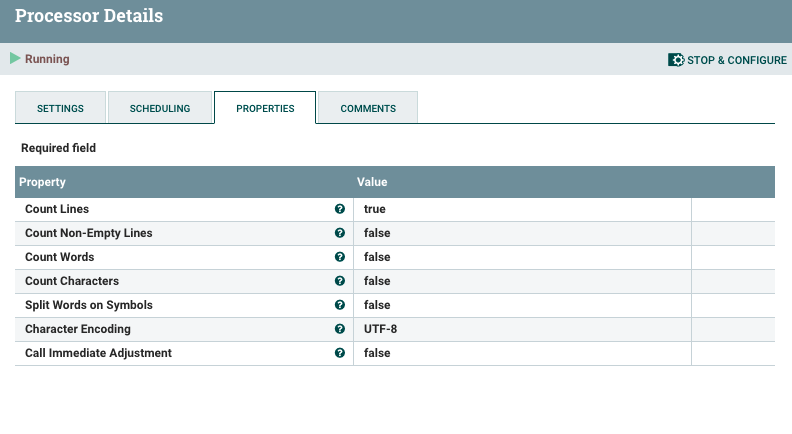The height and width of the screenshot is (434, 792).
Task: Click the Count Lines value true
Action: [375, 209]
